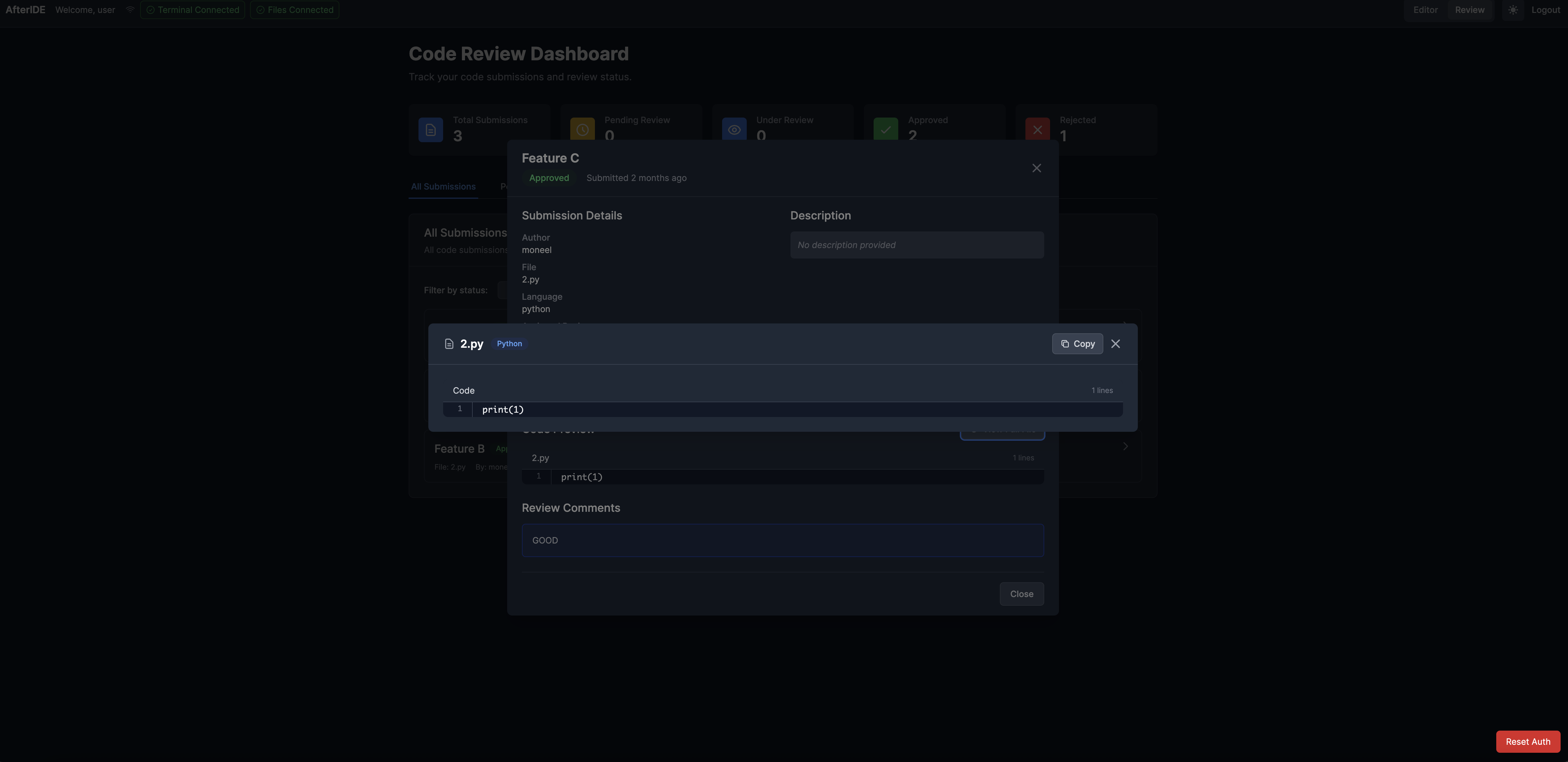1568x762 pixels.
Task: Click the Python language badge
Action: click(509, 343)
